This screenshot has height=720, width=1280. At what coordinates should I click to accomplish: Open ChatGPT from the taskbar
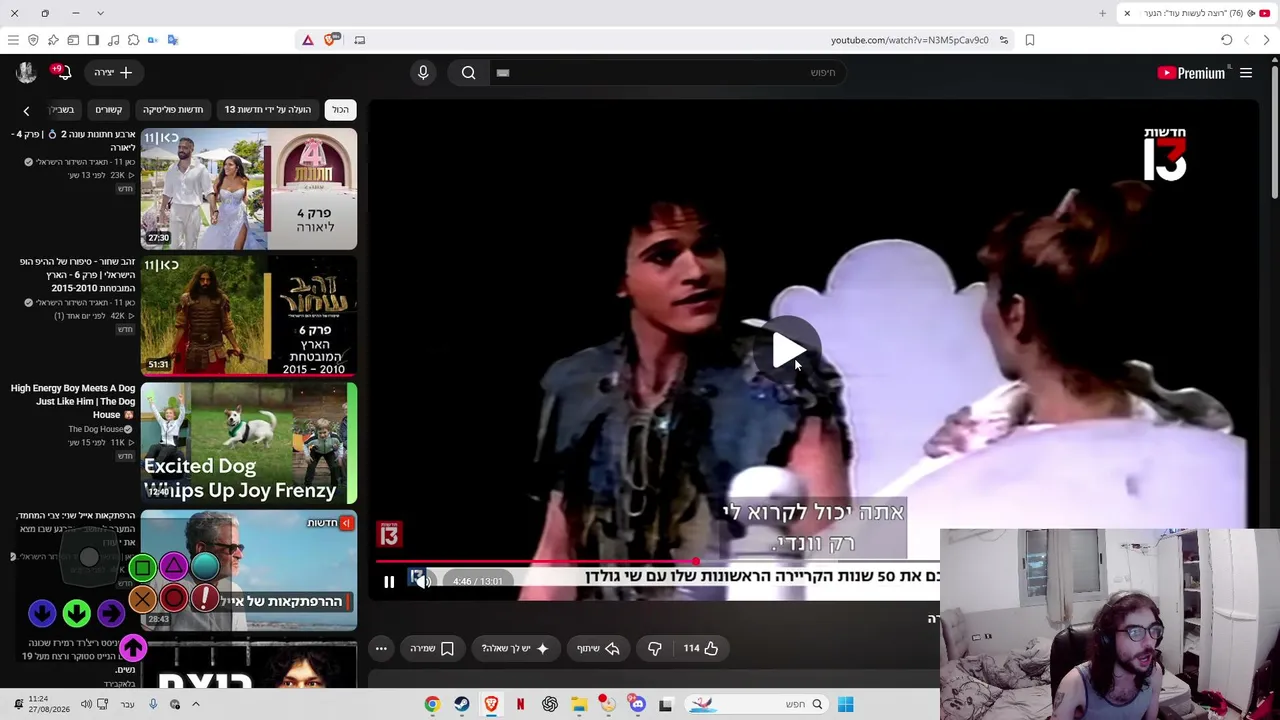(550, 704)
